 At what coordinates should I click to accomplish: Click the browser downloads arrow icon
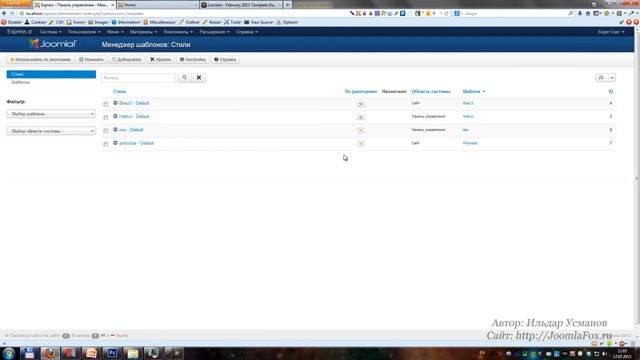[580, 13]
